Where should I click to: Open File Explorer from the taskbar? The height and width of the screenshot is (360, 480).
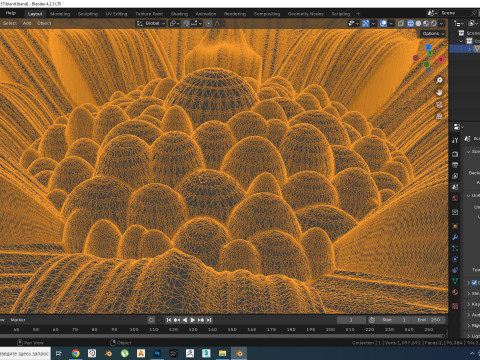[222, 353]
